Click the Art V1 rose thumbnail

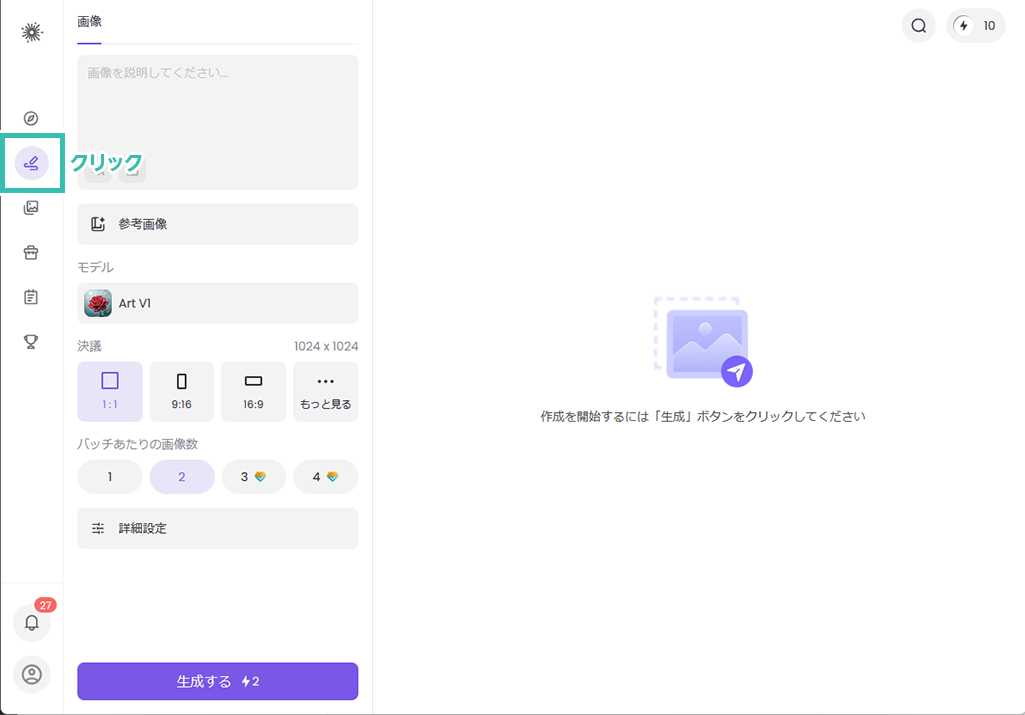(98, 303)
